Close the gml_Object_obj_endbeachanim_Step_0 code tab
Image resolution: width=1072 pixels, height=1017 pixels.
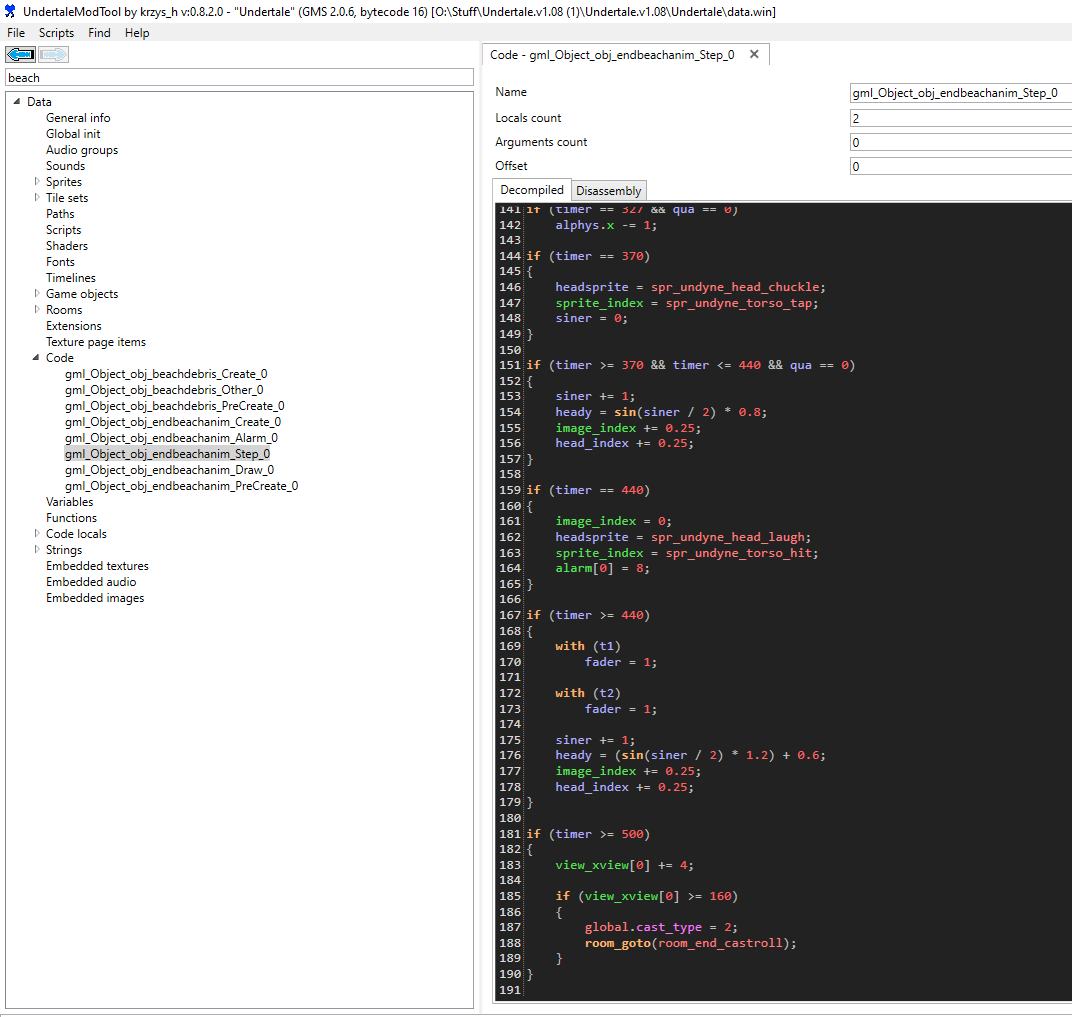pos(754,54)
